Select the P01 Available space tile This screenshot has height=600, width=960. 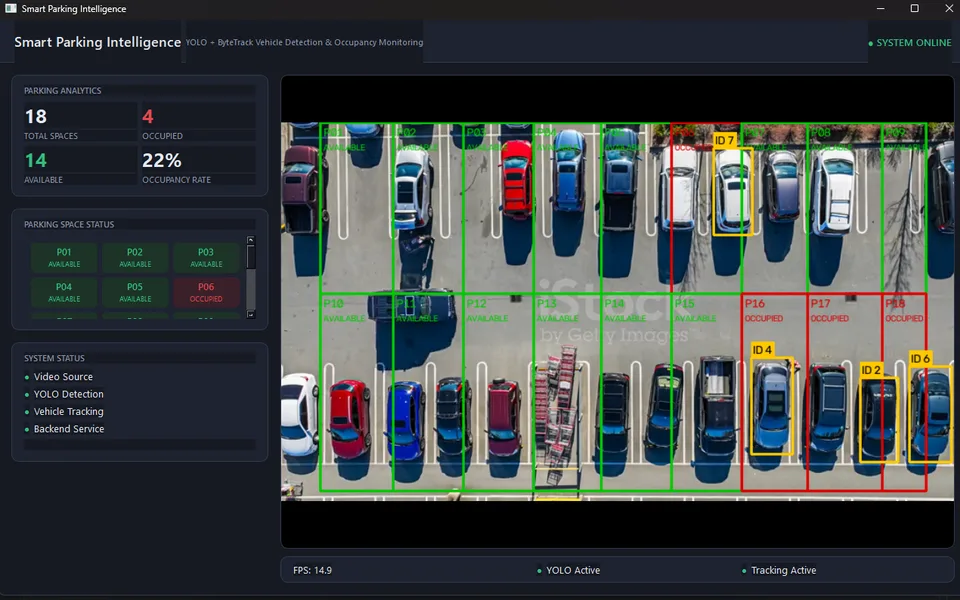pos(64,258)
